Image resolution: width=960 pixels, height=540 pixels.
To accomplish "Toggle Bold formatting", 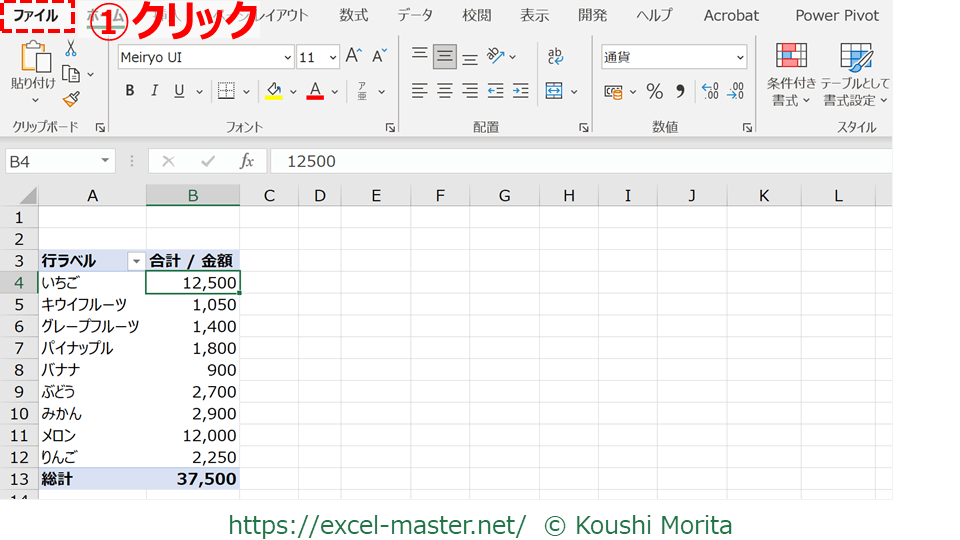I will (x=130, y=92).
